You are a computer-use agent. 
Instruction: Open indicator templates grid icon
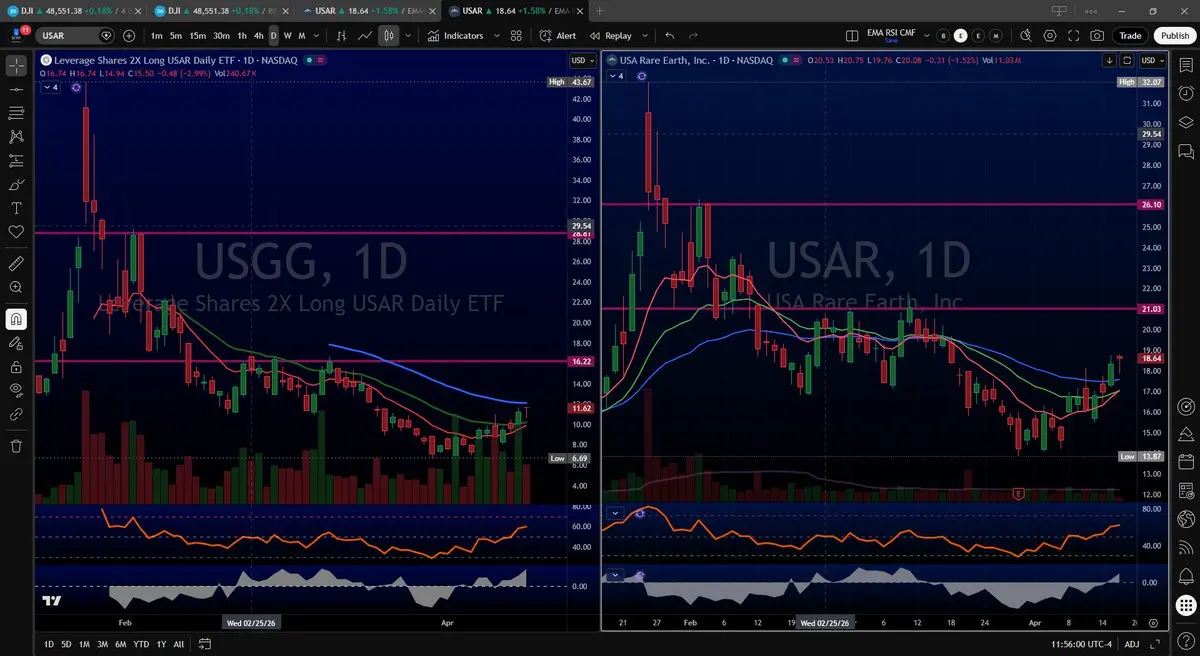click(x=516, y=36)
